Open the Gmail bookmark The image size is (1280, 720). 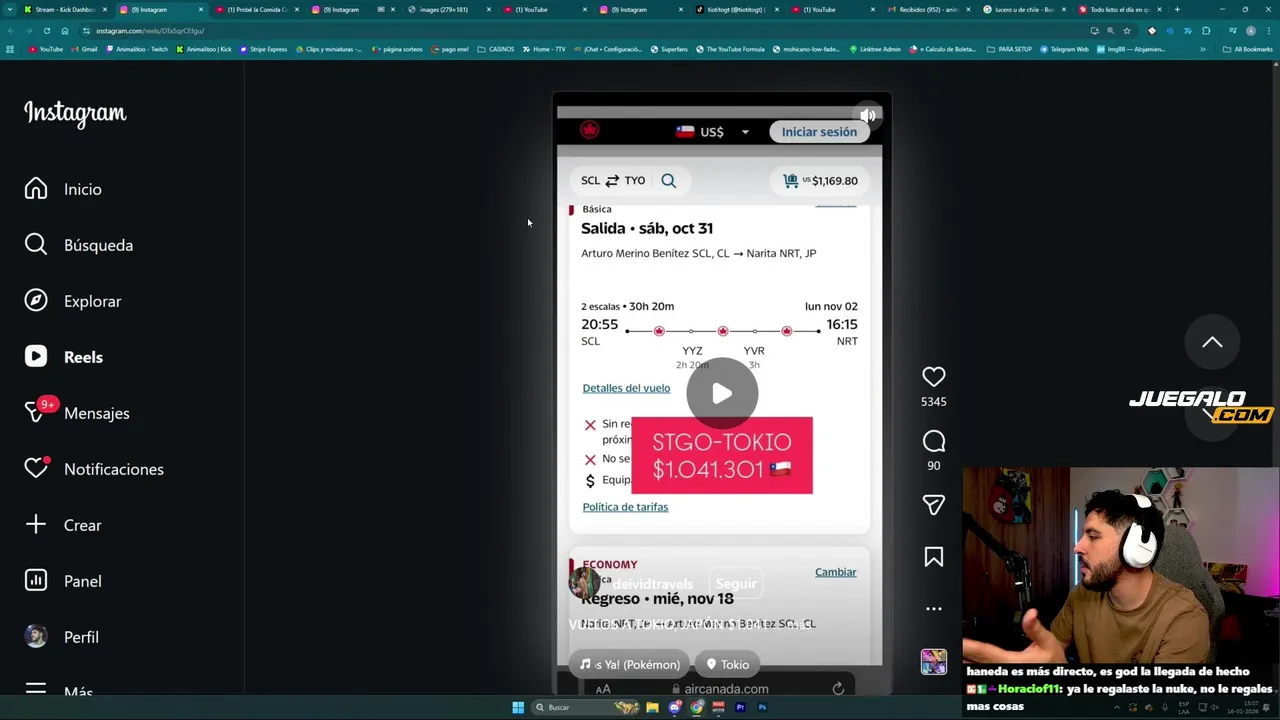(84, 49)
